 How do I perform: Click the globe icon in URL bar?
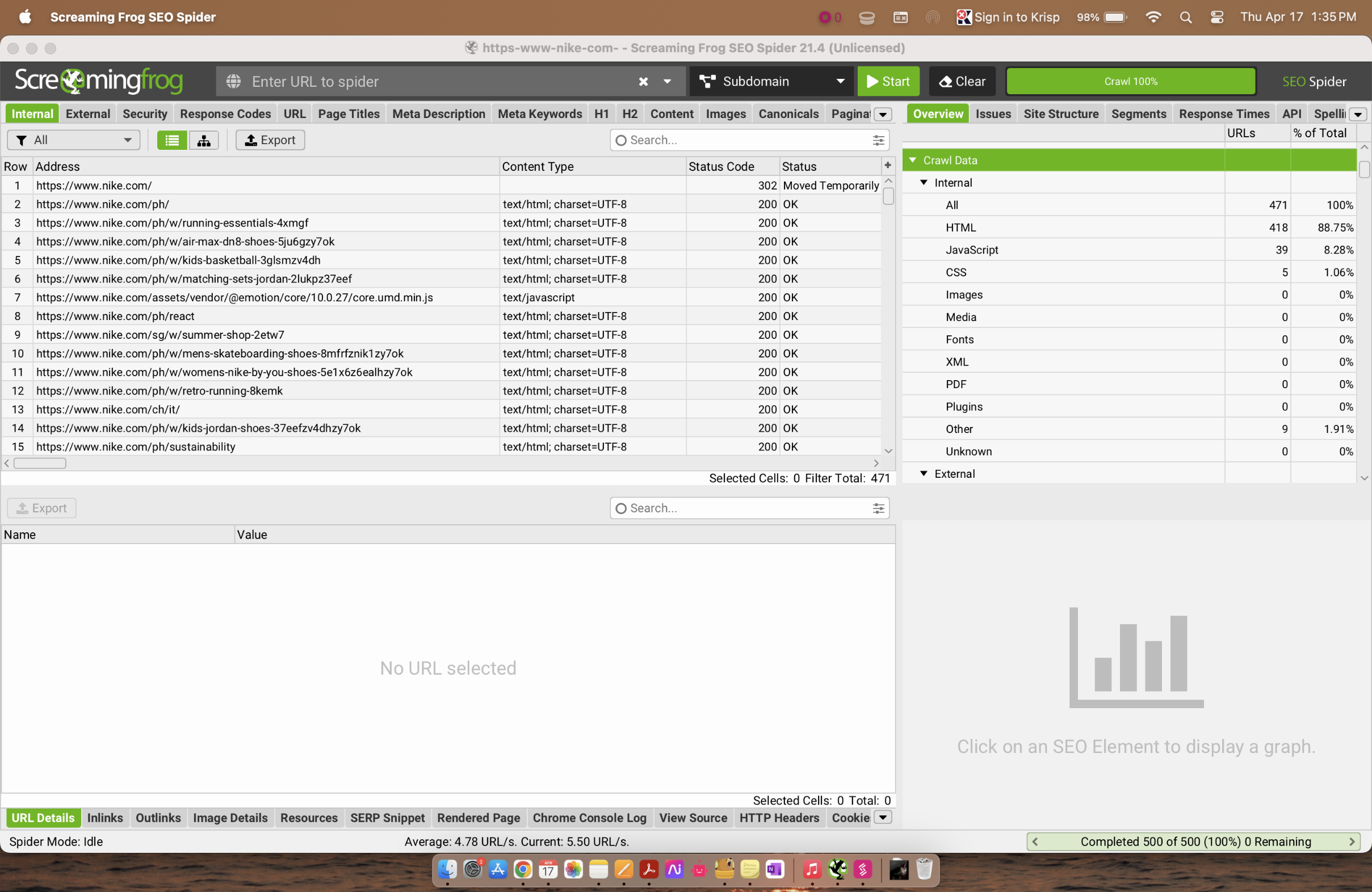click(233, 82)
